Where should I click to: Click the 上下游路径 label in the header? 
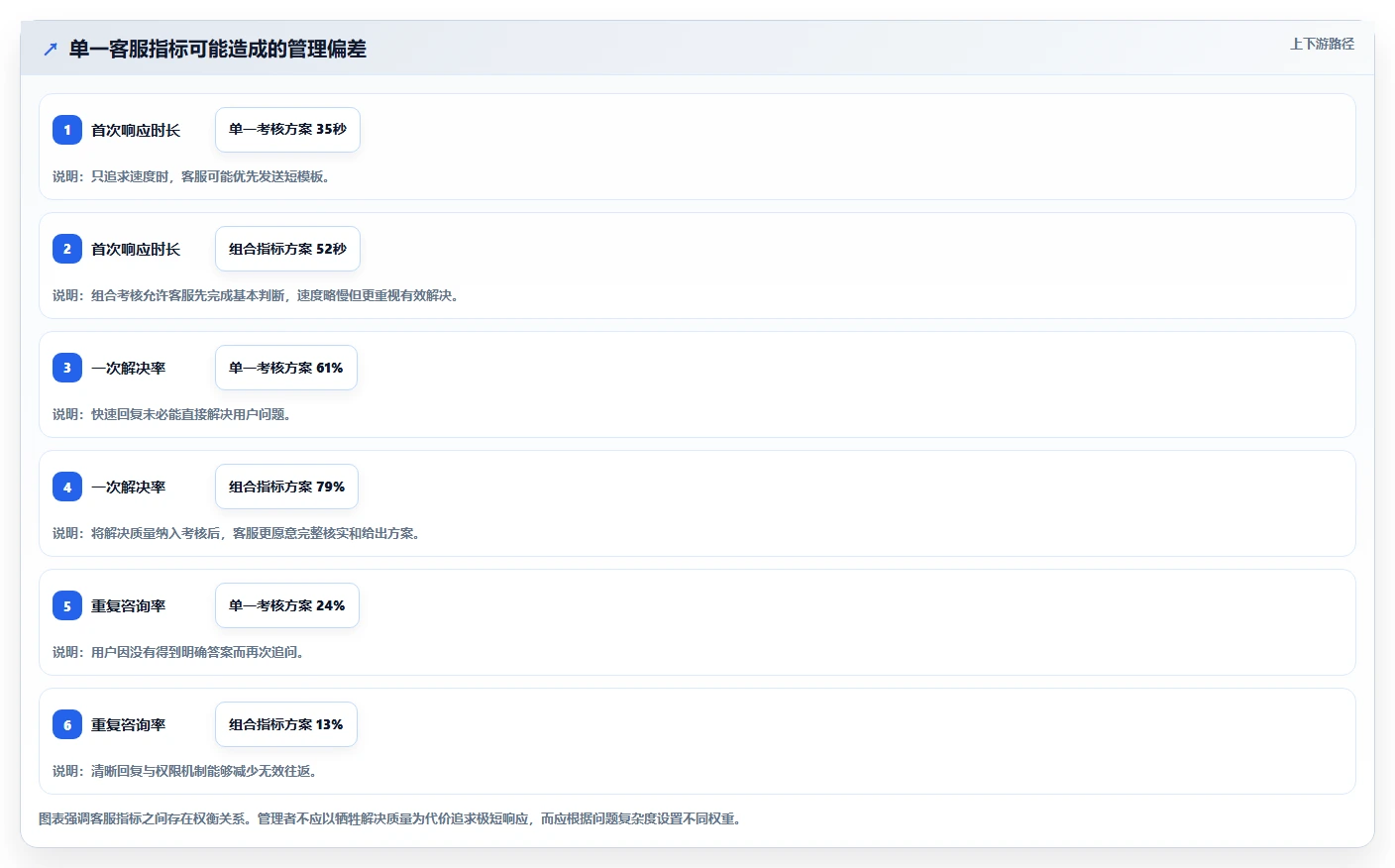click(x=1322, y=44)
